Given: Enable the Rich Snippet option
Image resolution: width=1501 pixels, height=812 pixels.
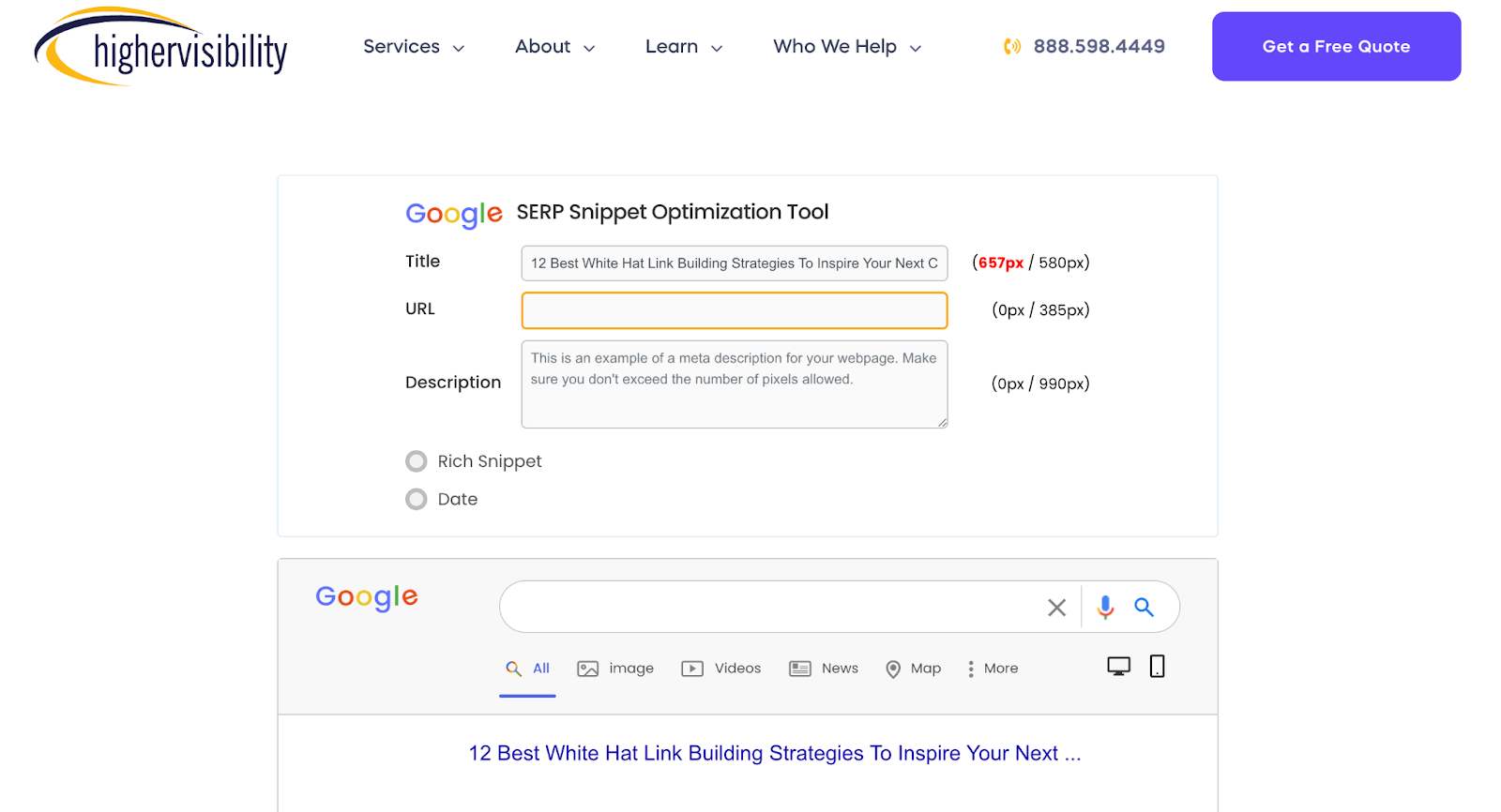Looking at the screenshot, I should [417, 461].
